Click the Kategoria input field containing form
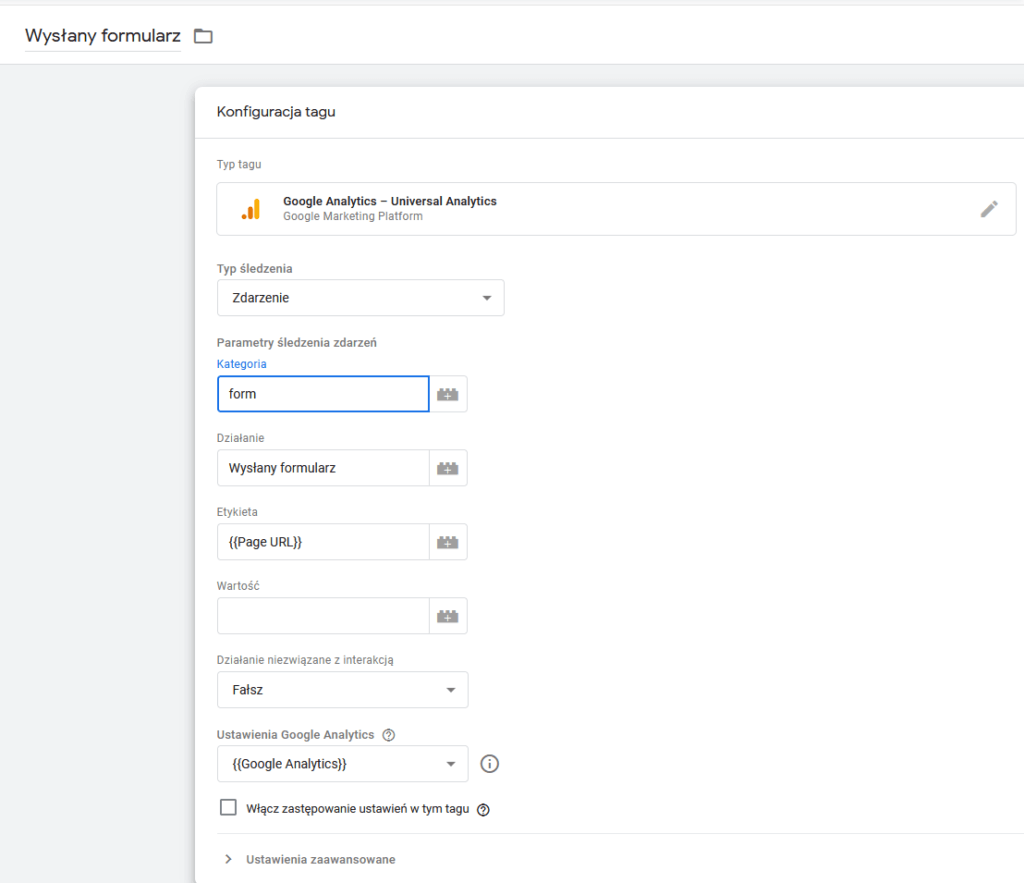Viewport: 1024px width, 883px height. click(323, 394)
